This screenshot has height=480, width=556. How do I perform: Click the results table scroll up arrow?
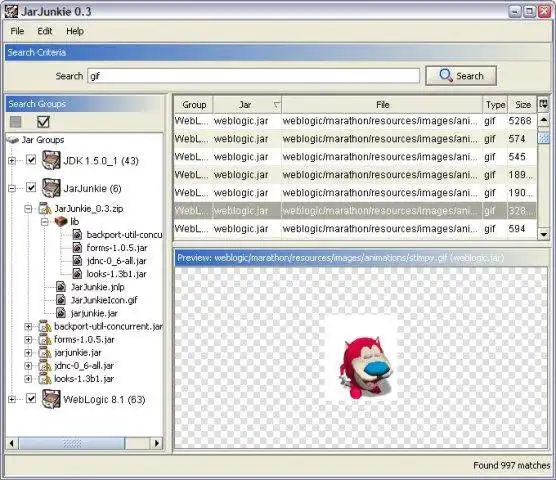coord(543,120)
